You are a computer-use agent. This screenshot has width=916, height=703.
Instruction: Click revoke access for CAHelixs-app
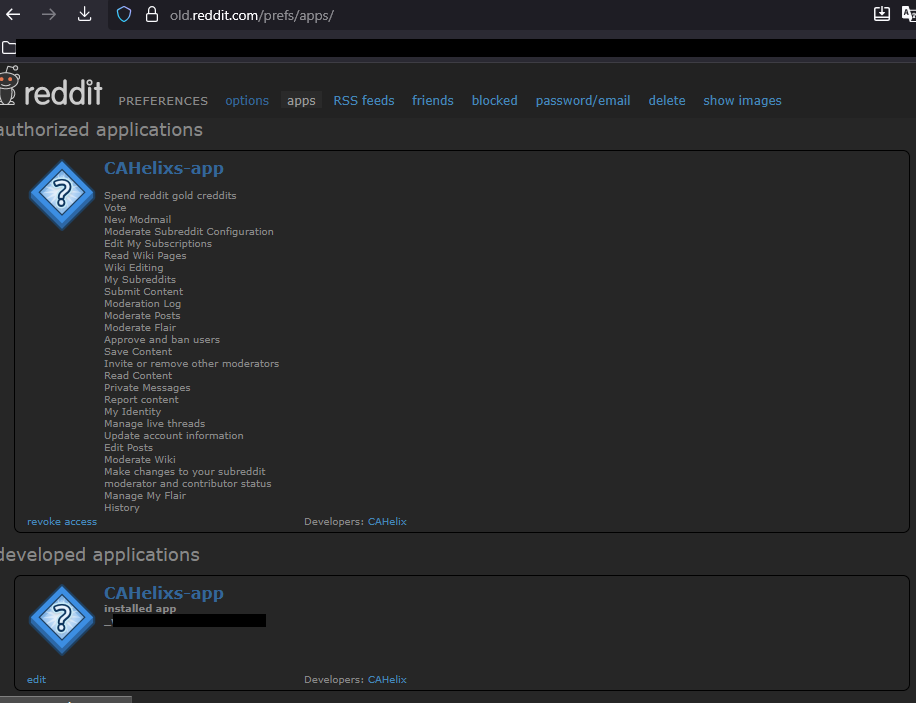coord(62,522)
